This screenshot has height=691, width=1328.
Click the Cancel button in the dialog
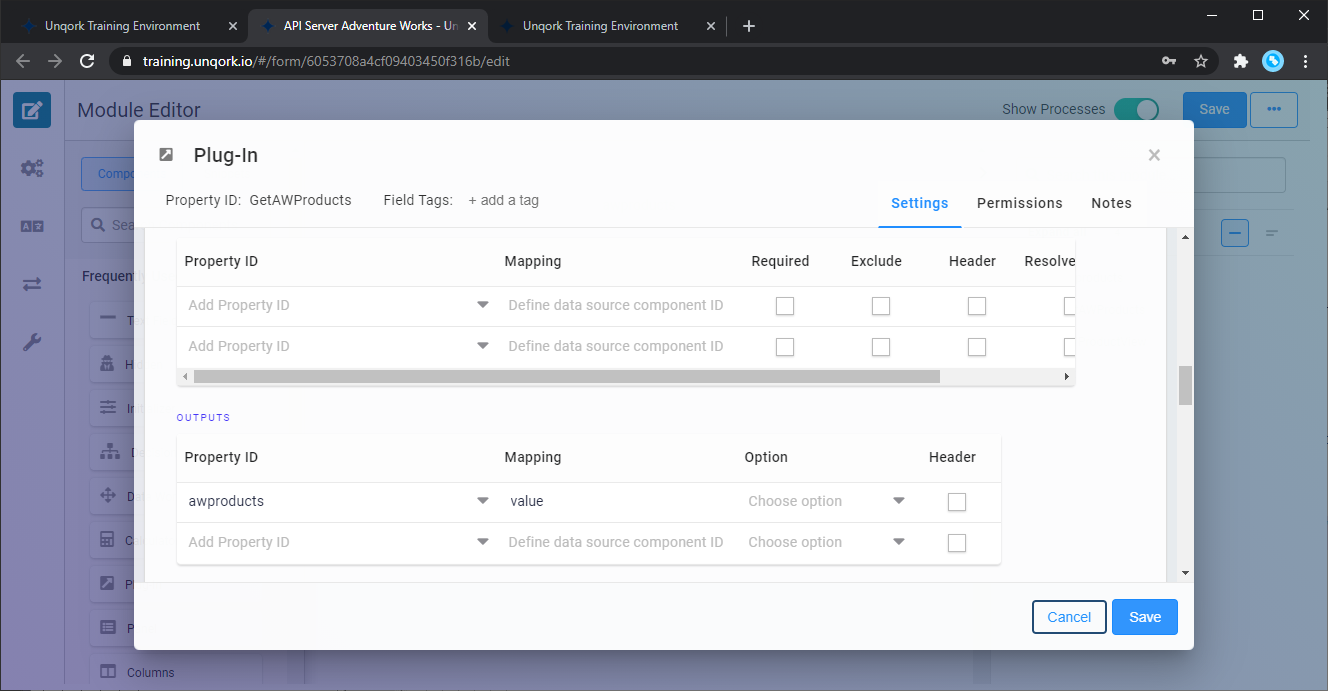1069,617
